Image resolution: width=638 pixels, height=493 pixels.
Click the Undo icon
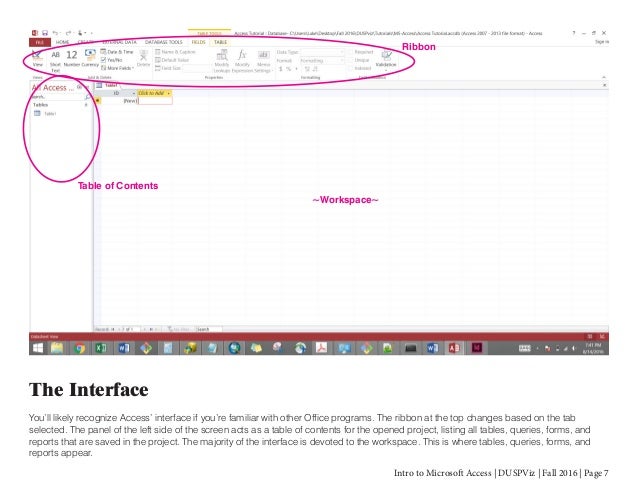[x=55, y=33]
